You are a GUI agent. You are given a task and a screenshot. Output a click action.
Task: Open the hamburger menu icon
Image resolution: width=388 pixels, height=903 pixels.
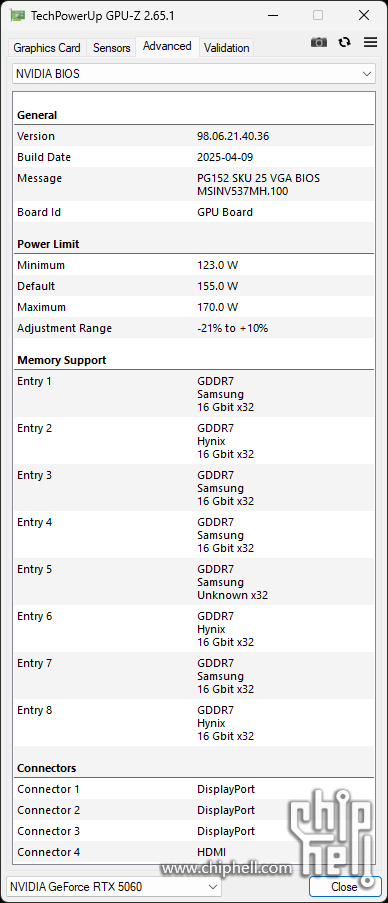pos(371,42)
